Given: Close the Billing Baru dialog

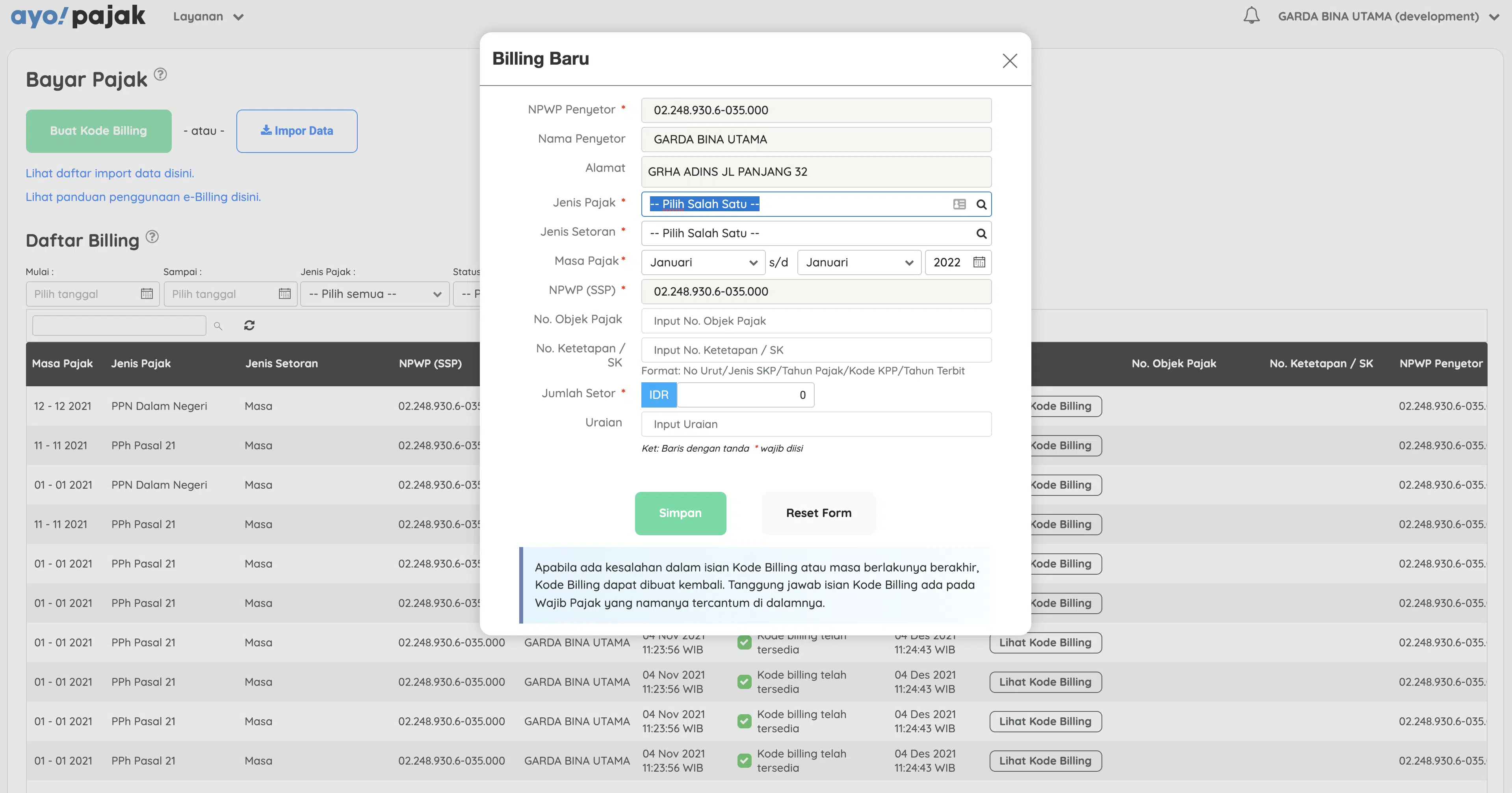Looking at the screenshot, I should 1010,61.
